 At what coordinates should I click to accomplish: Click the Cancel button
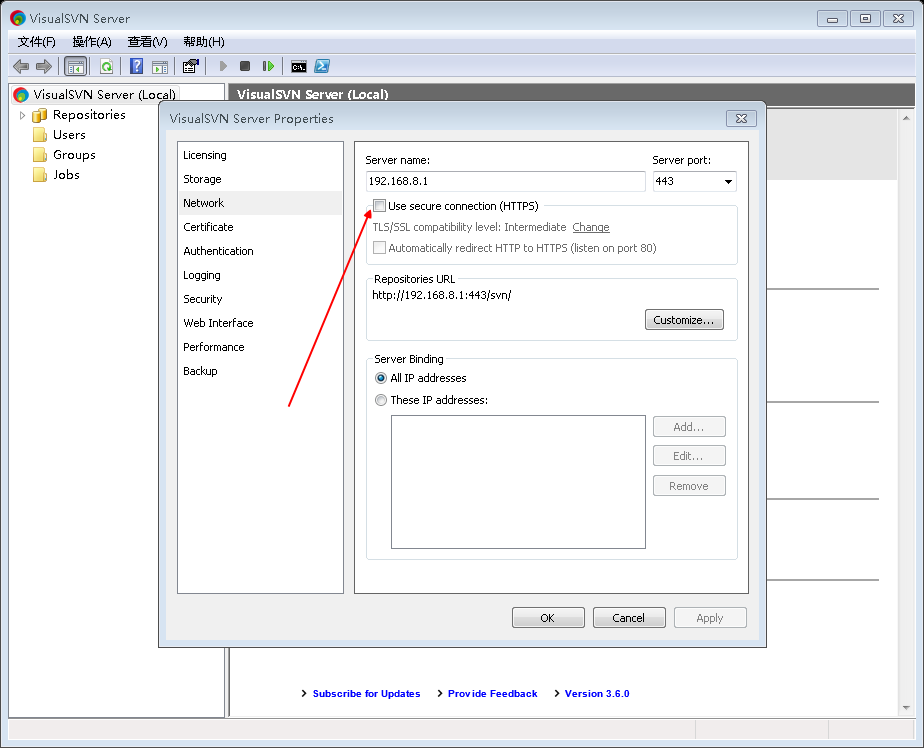tap(629, 618)
